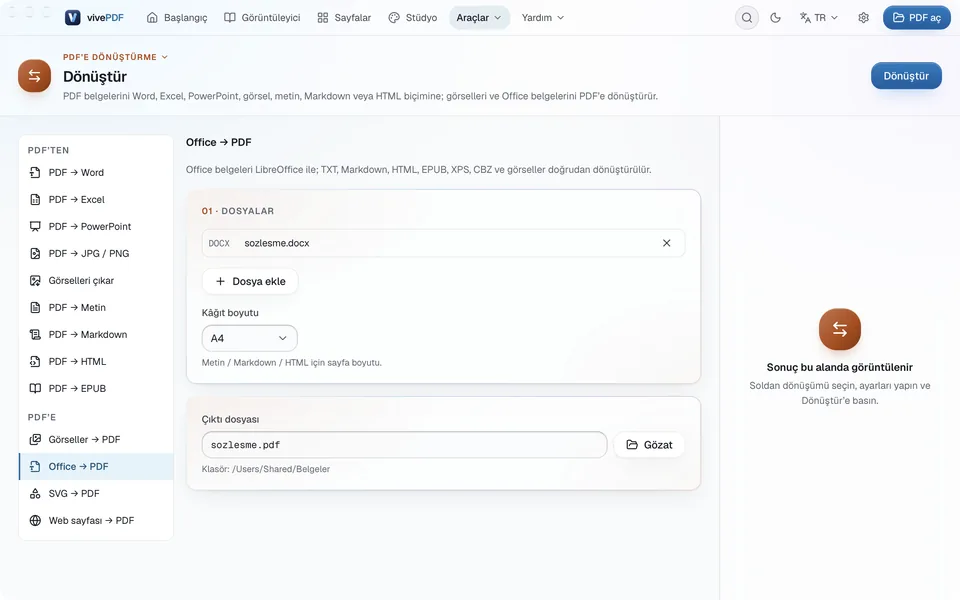Expand the Araçlar menu
Screen dimensions: 960x600
[x=479, y=18]
